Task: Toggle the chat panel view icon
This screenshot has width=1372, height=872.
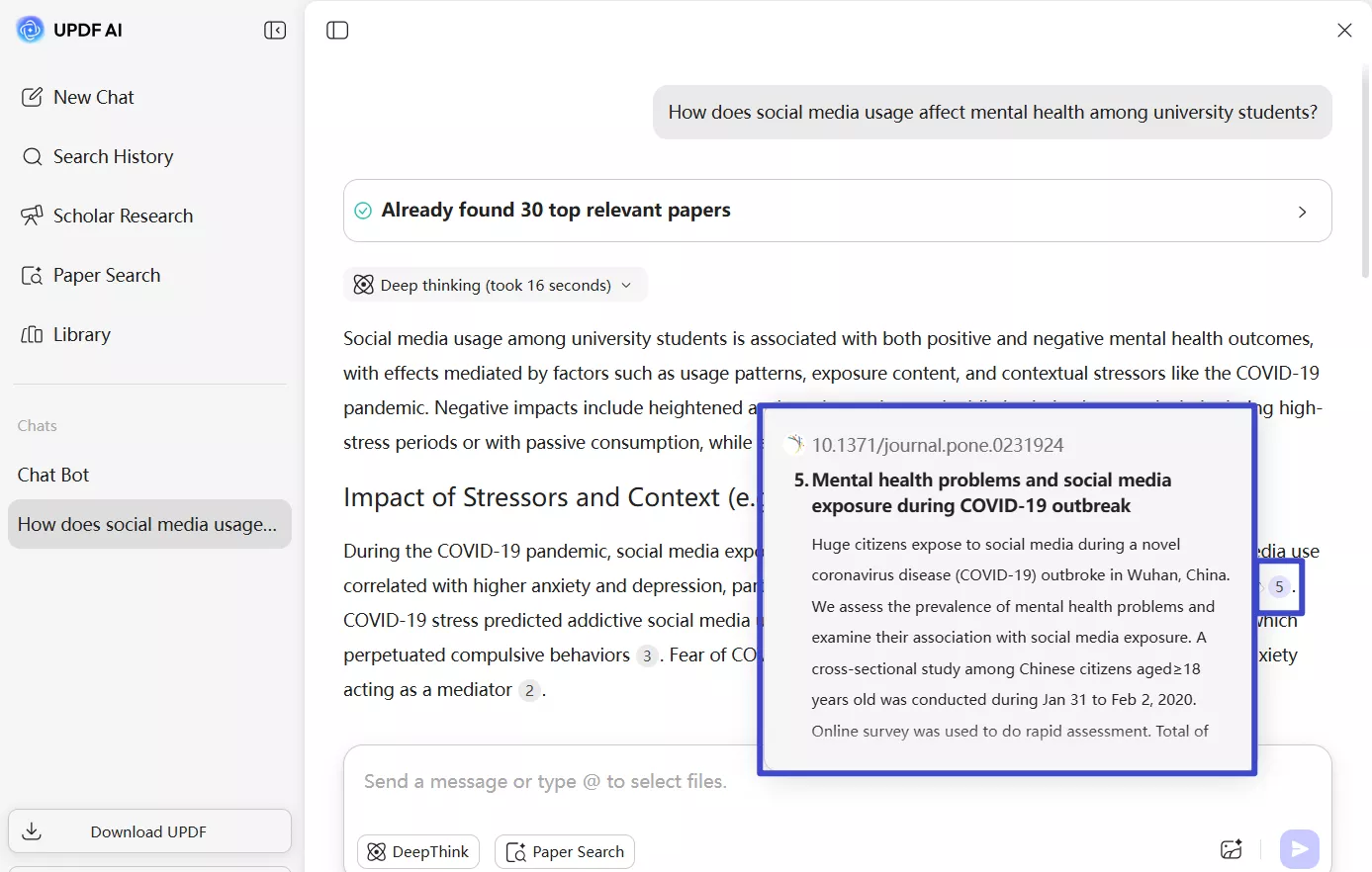Action: point(336,30)
